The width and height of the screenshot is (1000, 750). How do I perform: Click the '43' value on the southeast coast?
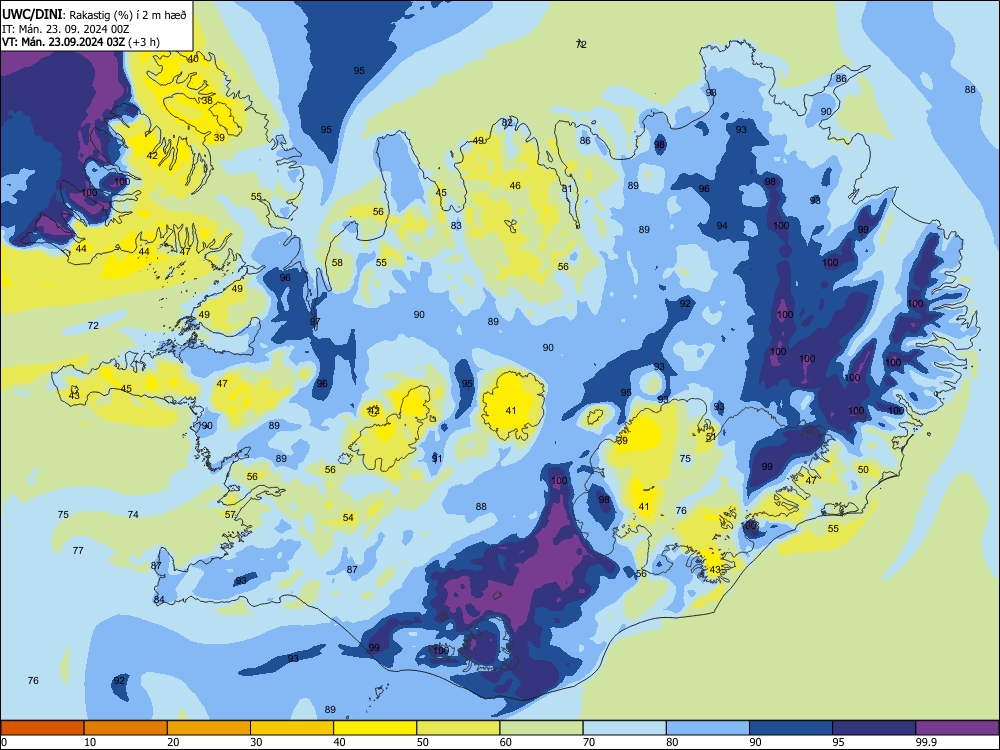coord(716,570)
